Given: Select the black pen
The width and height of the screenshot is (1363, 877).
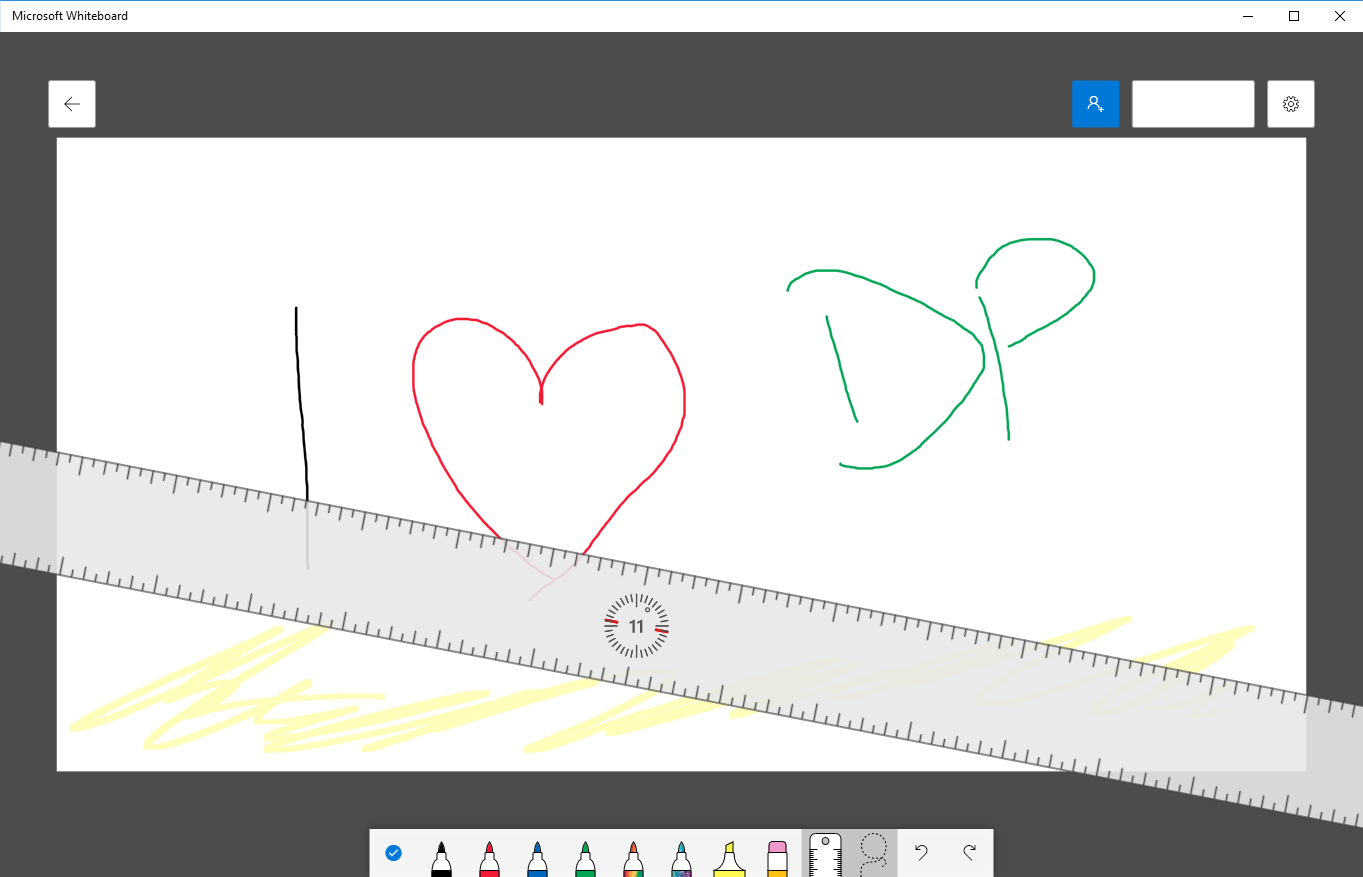Looking at the screenshot, I should (x=441, y=859).
